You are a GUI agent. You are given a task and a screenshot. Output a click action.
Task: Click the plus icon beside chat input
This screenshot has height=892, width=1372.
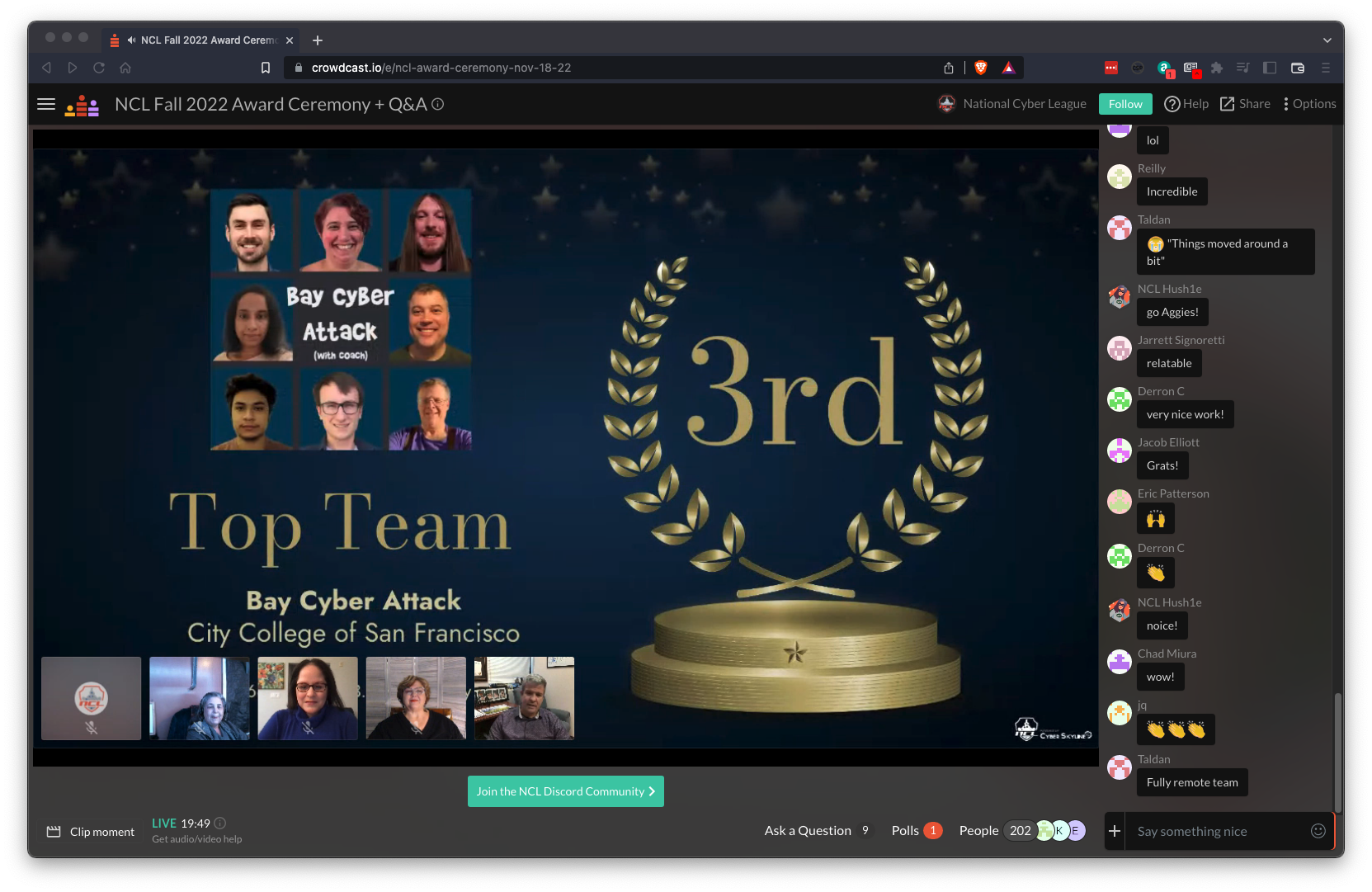pos(1115,831)
